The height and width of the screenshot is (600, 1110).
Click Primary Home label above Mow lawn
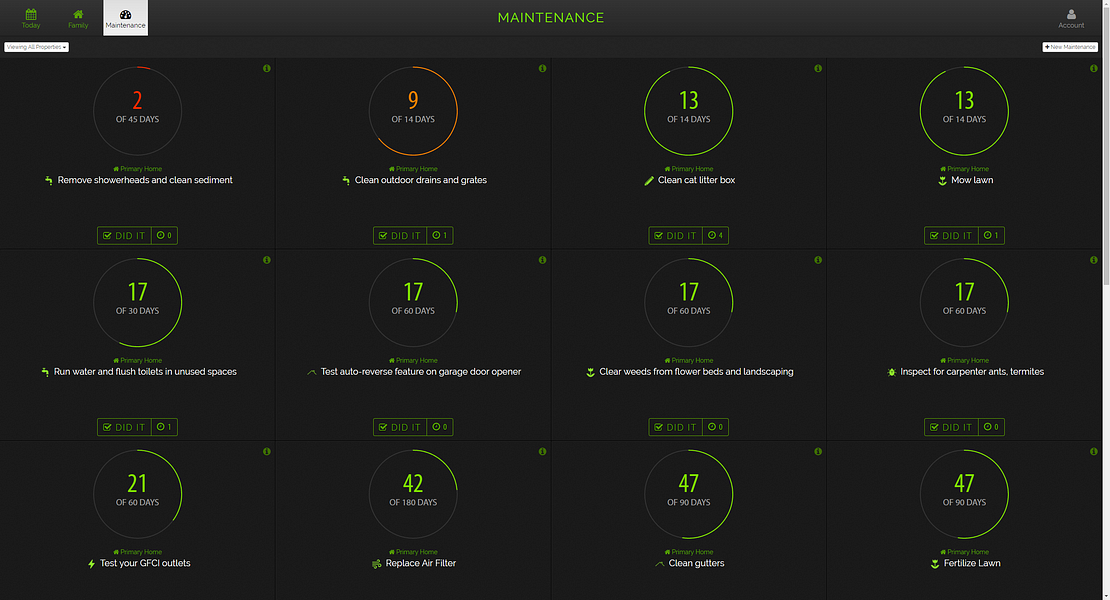pos(964,169)
